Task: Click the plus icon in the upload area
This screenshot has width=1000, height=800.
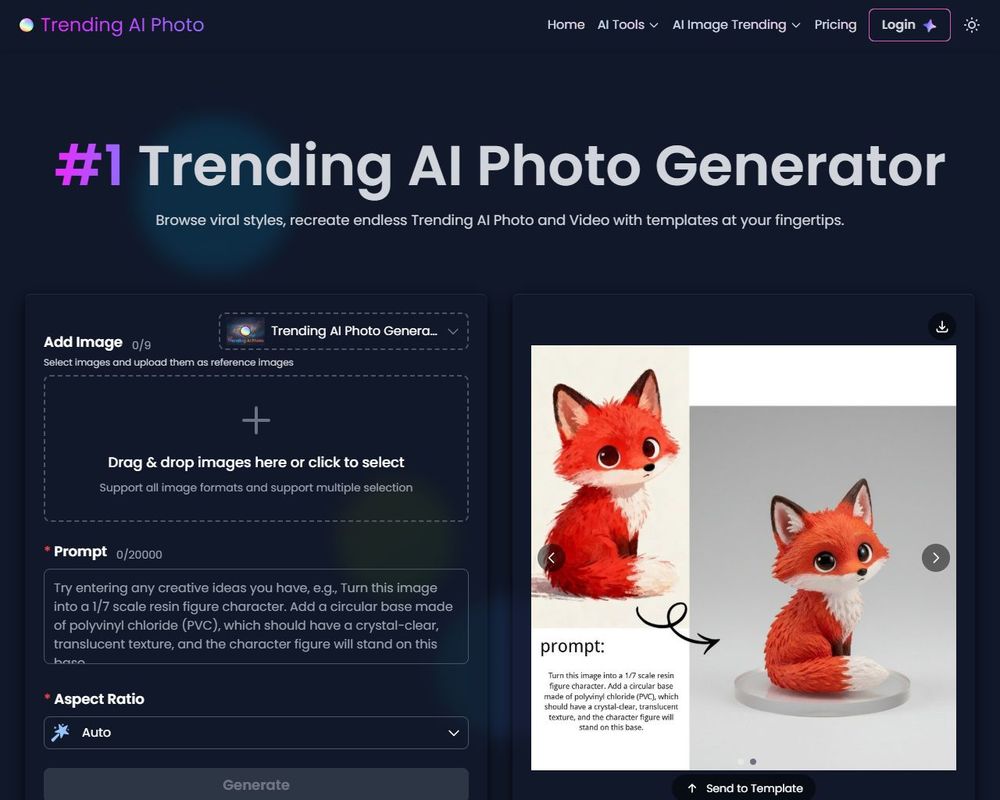Action: point(256,420)
